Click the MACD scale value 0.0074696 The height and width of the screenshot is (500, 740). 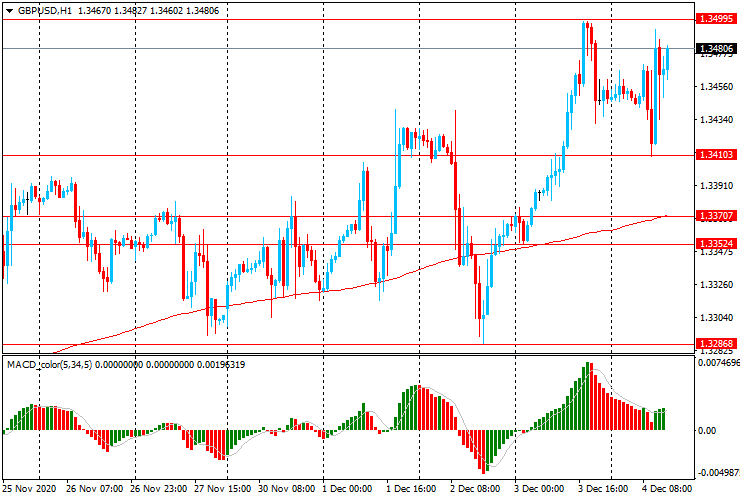(x=720, y=364)
